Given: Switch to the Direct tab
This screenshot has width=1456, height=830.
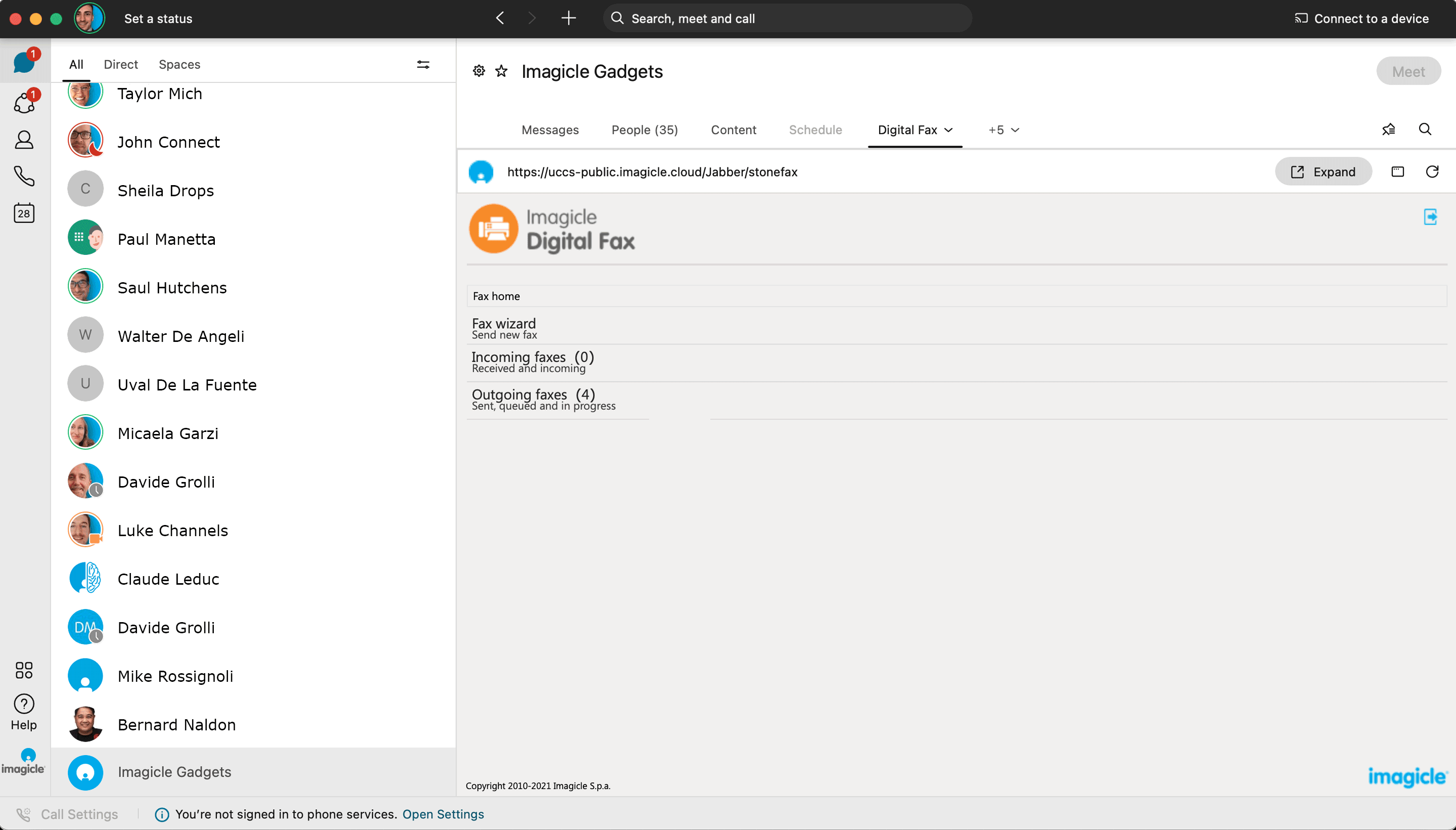Looking at the screenshot, I should 121,64.
